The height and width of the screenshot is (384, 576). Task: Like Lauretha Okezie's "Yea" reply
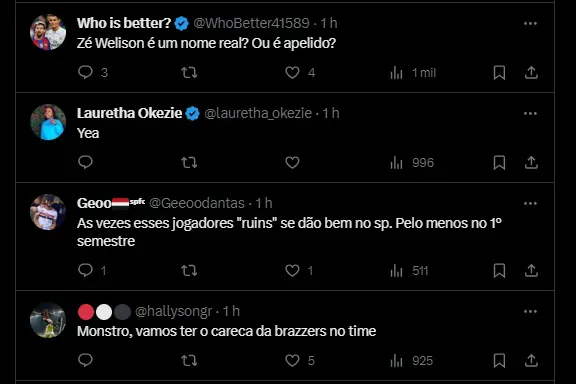tap(292, 162)
